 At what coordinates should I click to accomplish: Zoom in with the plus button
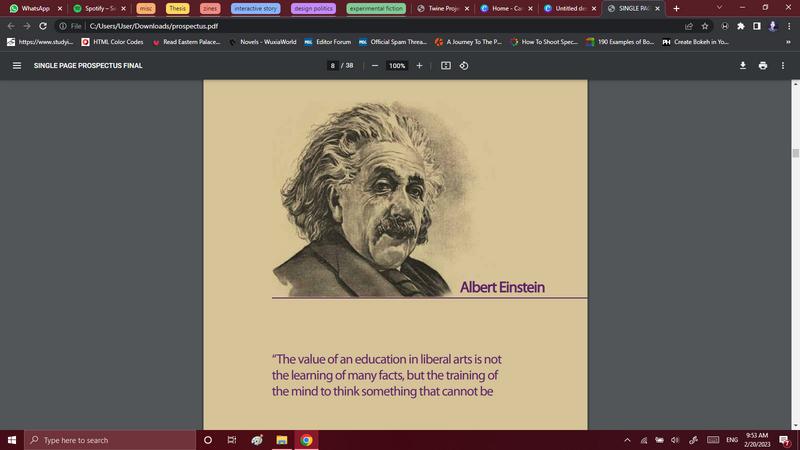(x=419, y=65)
